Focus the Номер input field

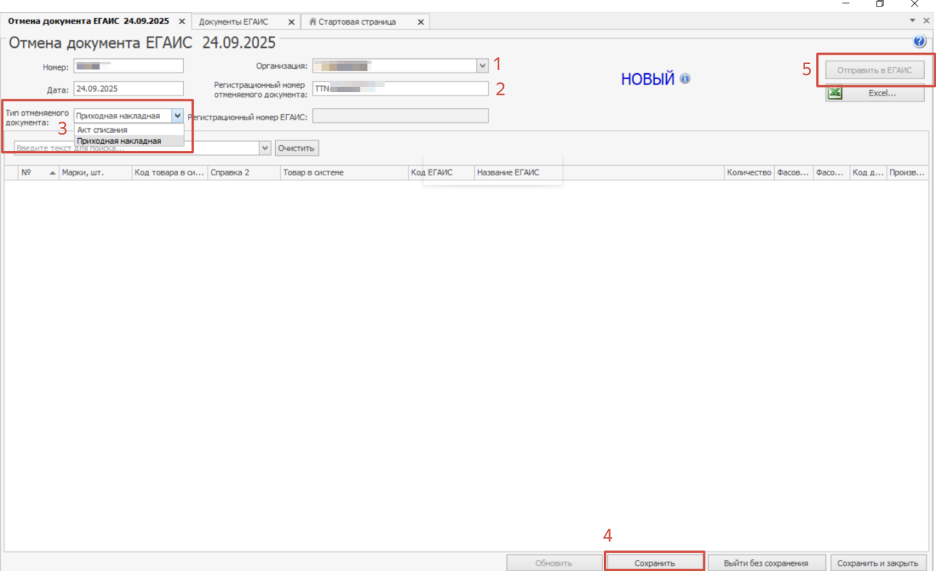pyautogui.click(x=128, y=66)
